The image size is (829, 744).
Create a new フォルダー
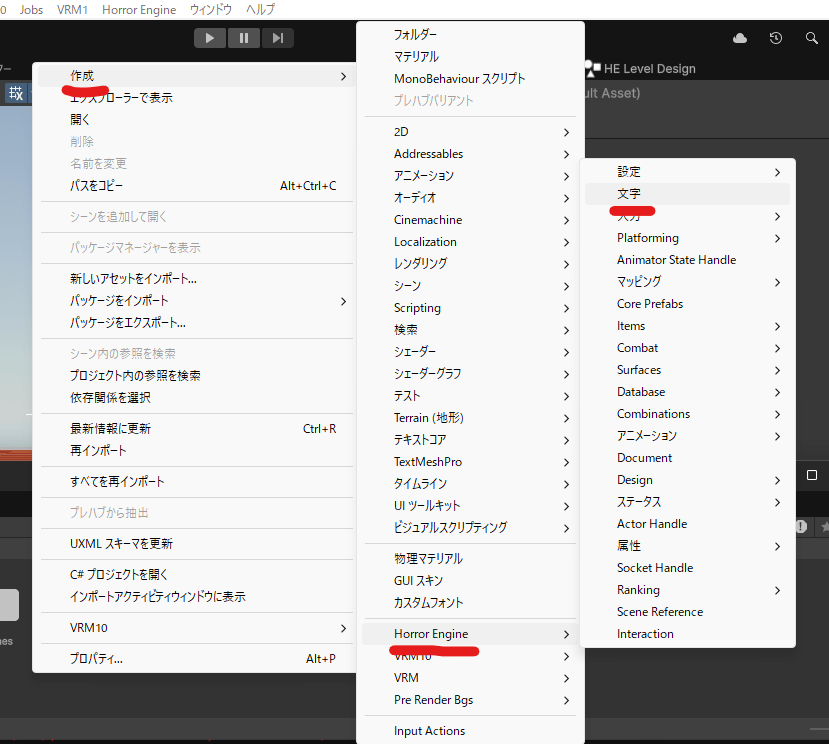click(x=471, y=35)
